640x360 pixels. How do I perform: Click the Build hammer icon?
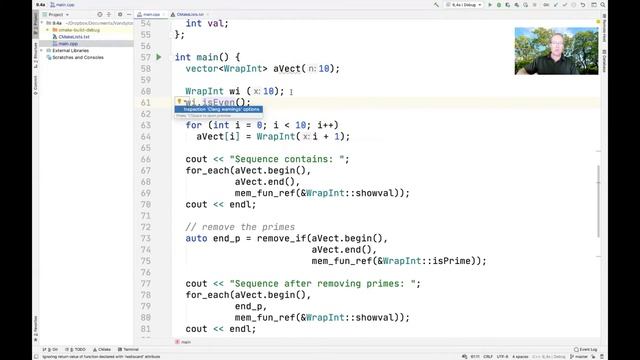tap(436, 5)
